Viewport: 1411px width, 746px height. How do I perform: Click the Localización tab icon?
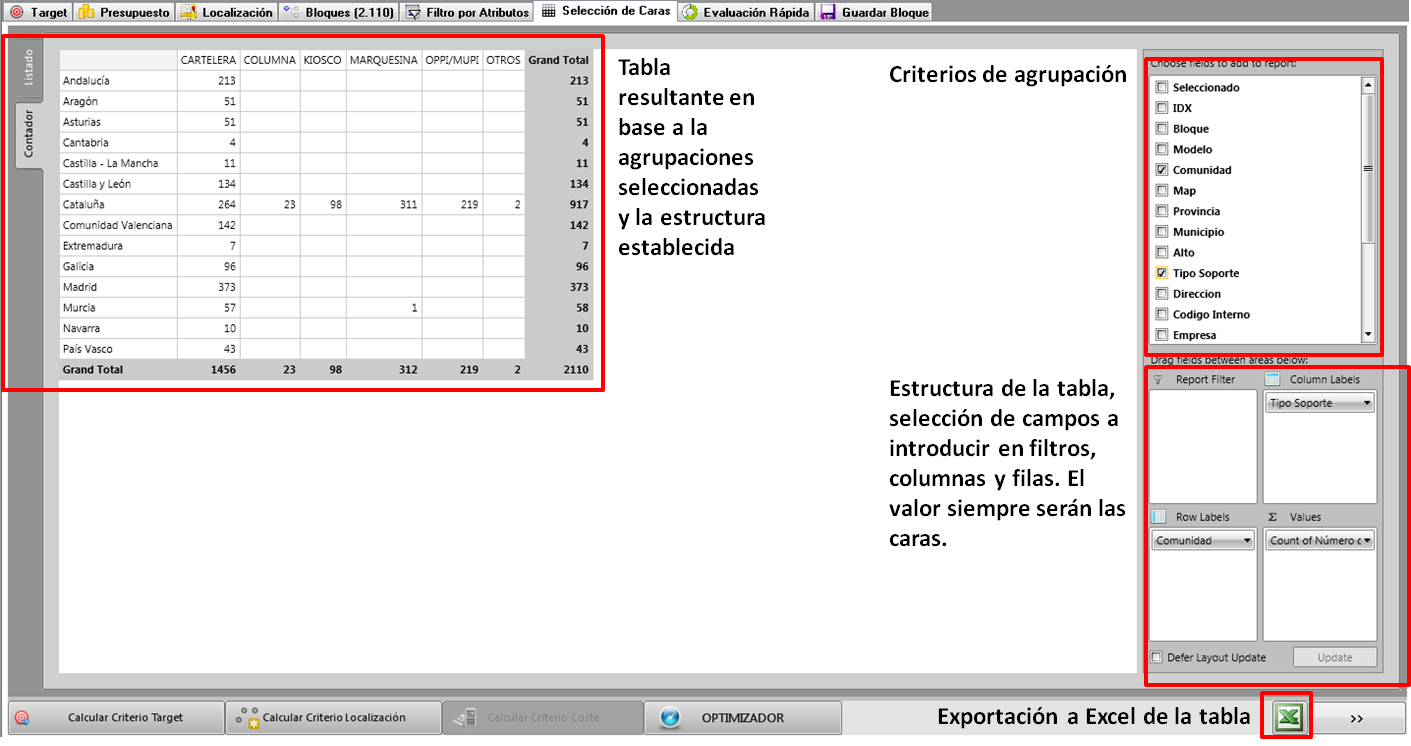[x=189, y=12]
